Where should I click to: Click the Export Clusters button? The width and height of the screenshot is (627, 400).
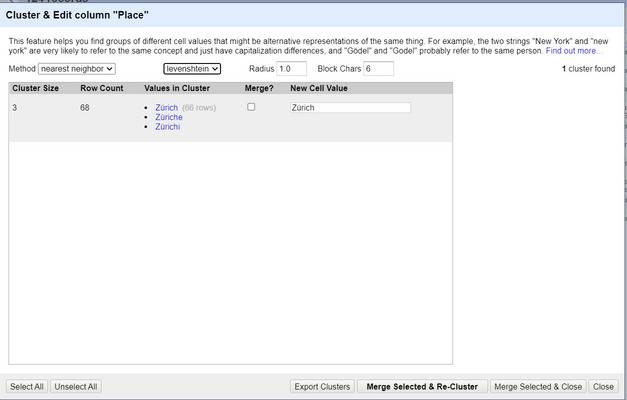point(322,386)
